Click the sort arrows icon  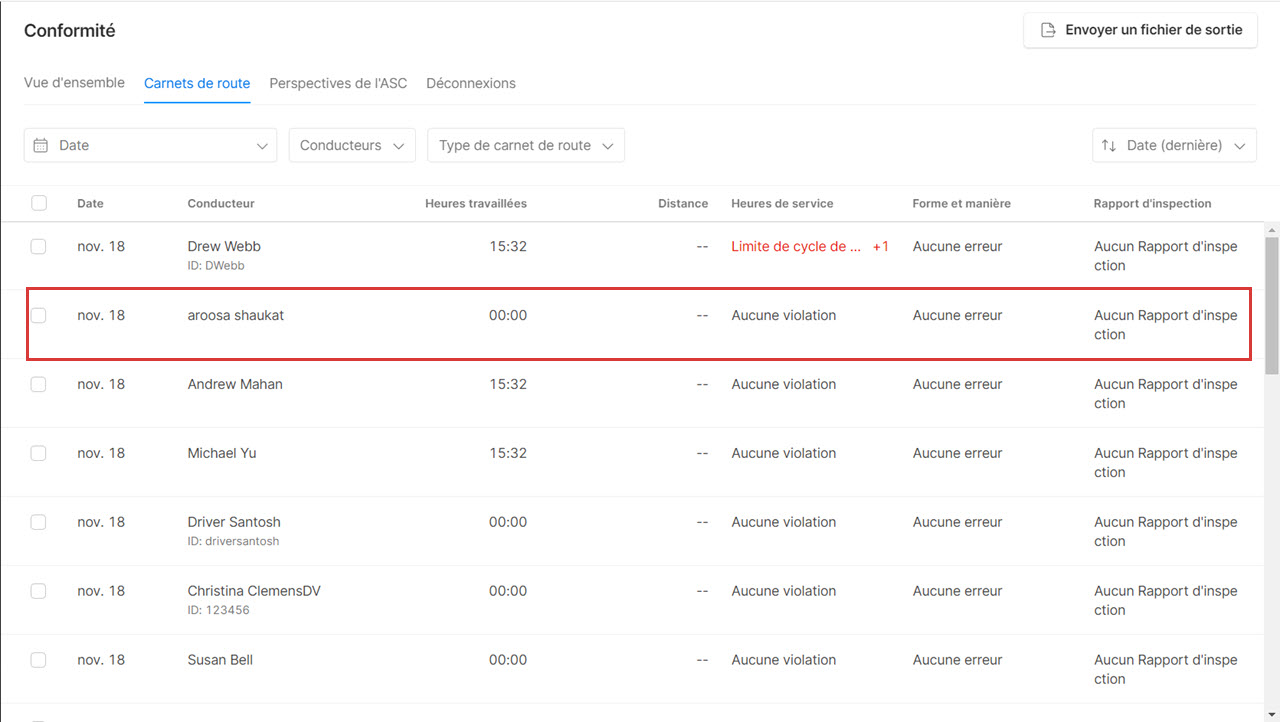[x=1108, y=145]
